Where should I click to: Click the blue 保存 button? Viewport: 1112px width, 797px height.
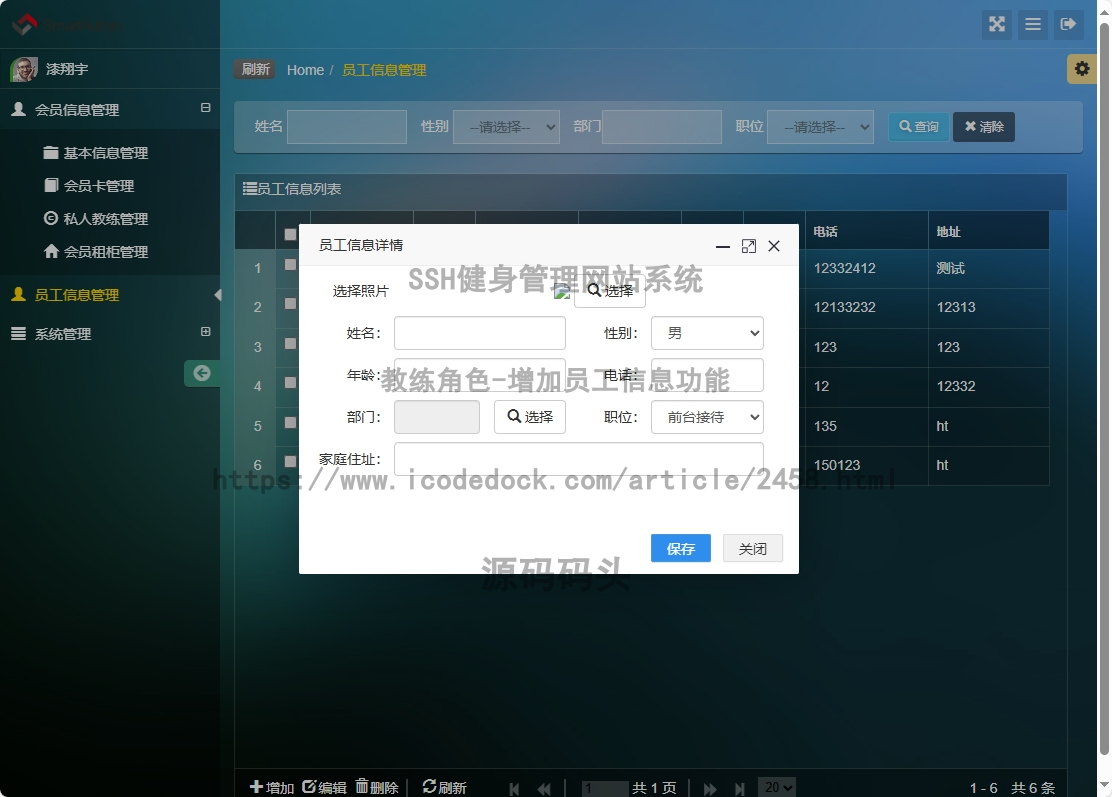[x=681, y=548]
